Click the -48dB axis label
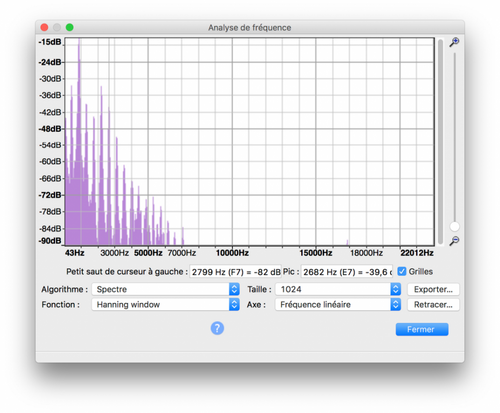 (50, 129)
